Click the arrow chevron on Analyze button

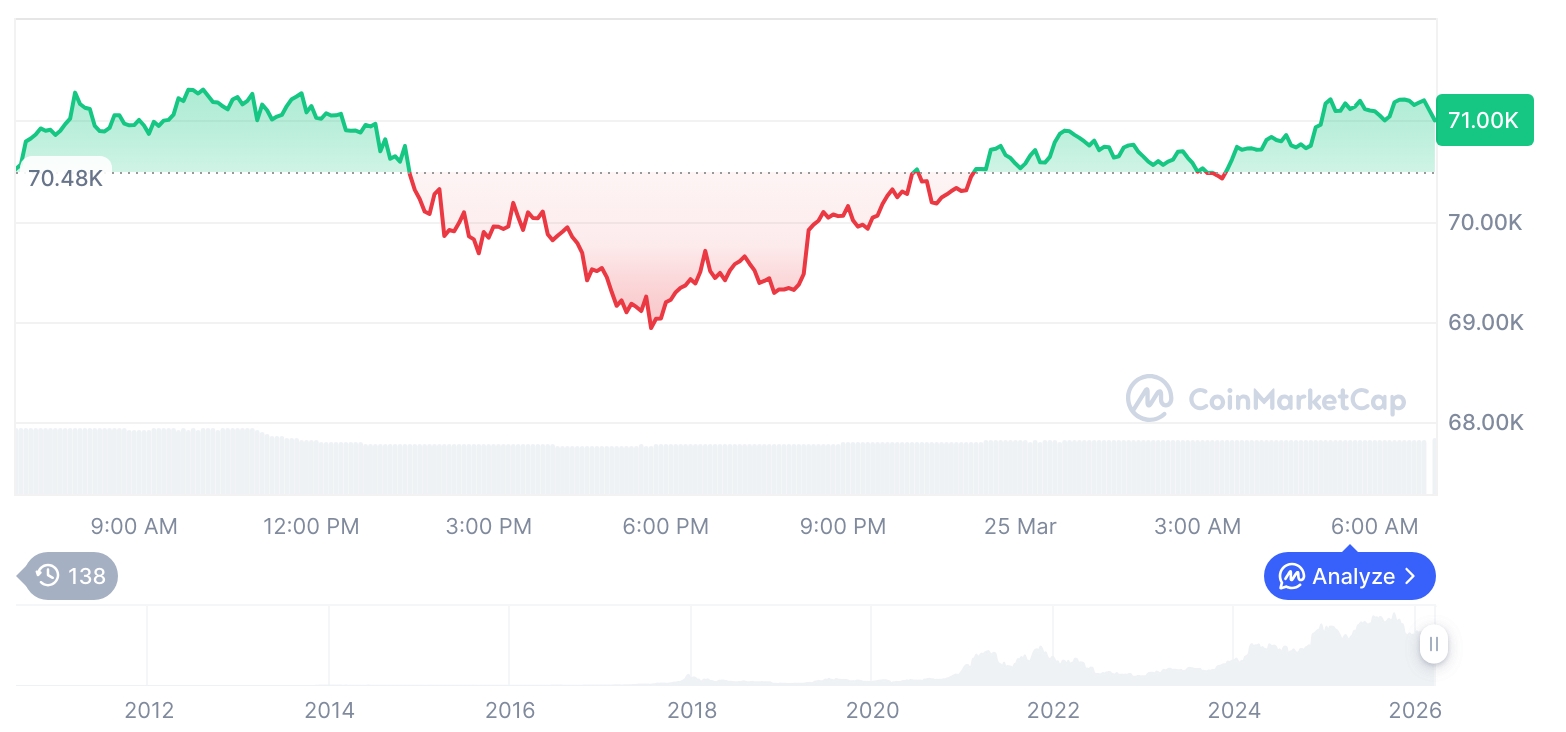pos(1410,577)
